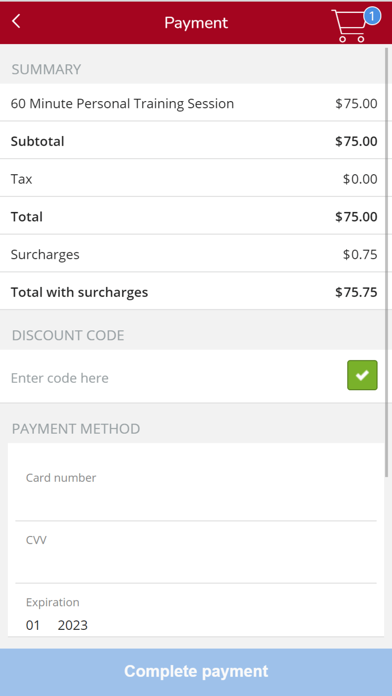Click the Card number field
The width and height of the screenshot is (392, 696).
click(196, 490)
